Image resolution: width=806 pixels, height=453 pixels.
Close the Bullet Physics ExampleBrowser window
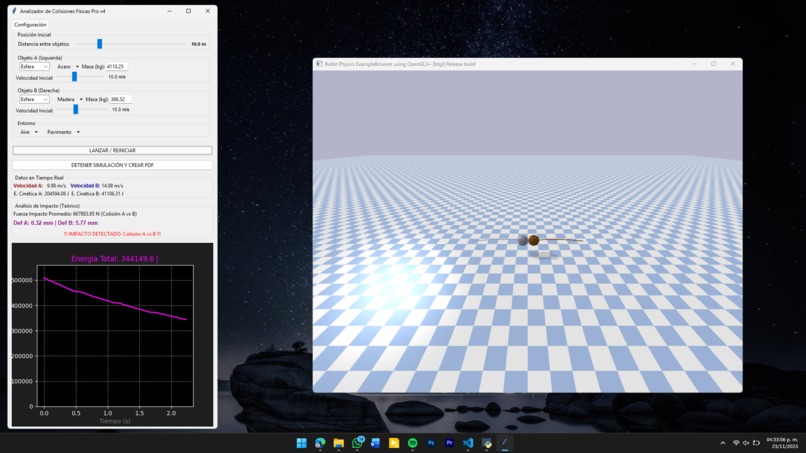pos(732,64)
